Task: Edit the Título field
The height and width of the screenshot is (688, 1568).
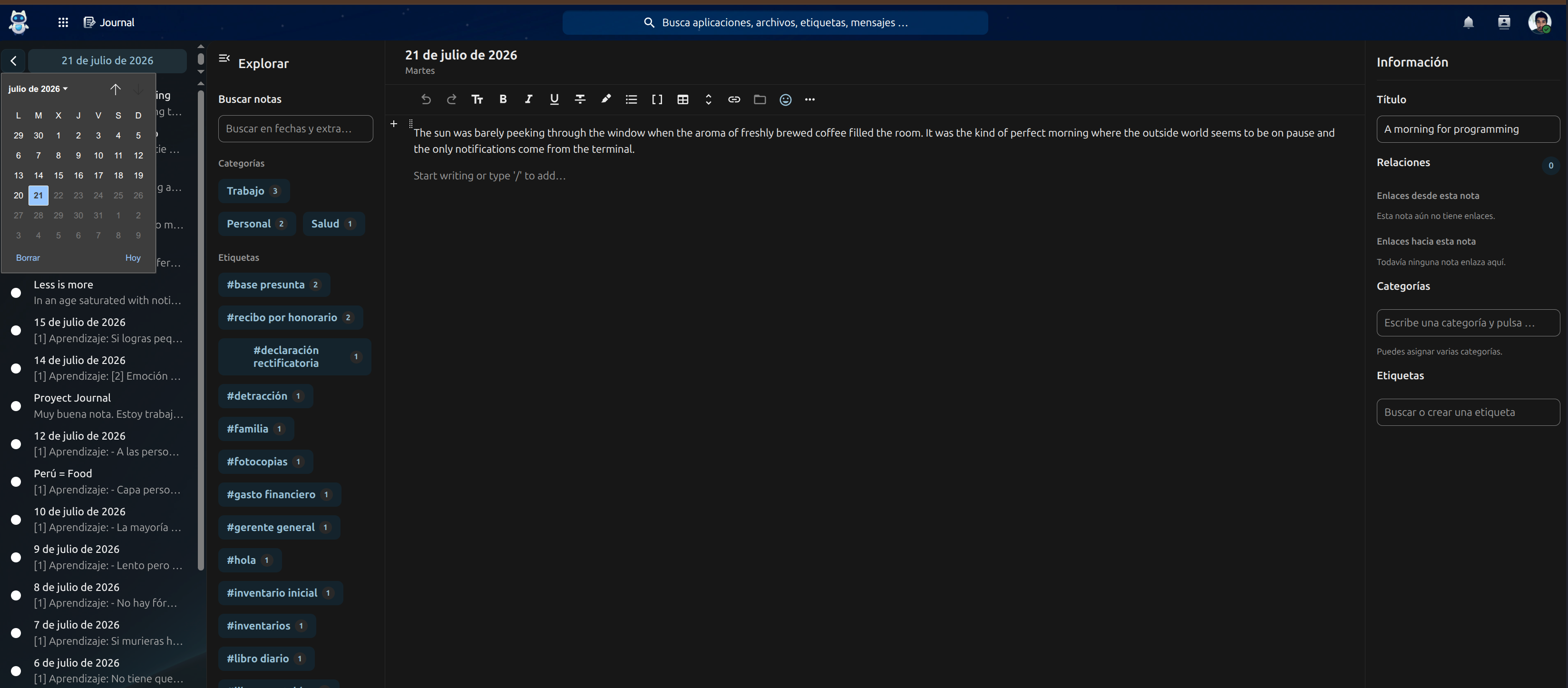Action: [1468, 129]
